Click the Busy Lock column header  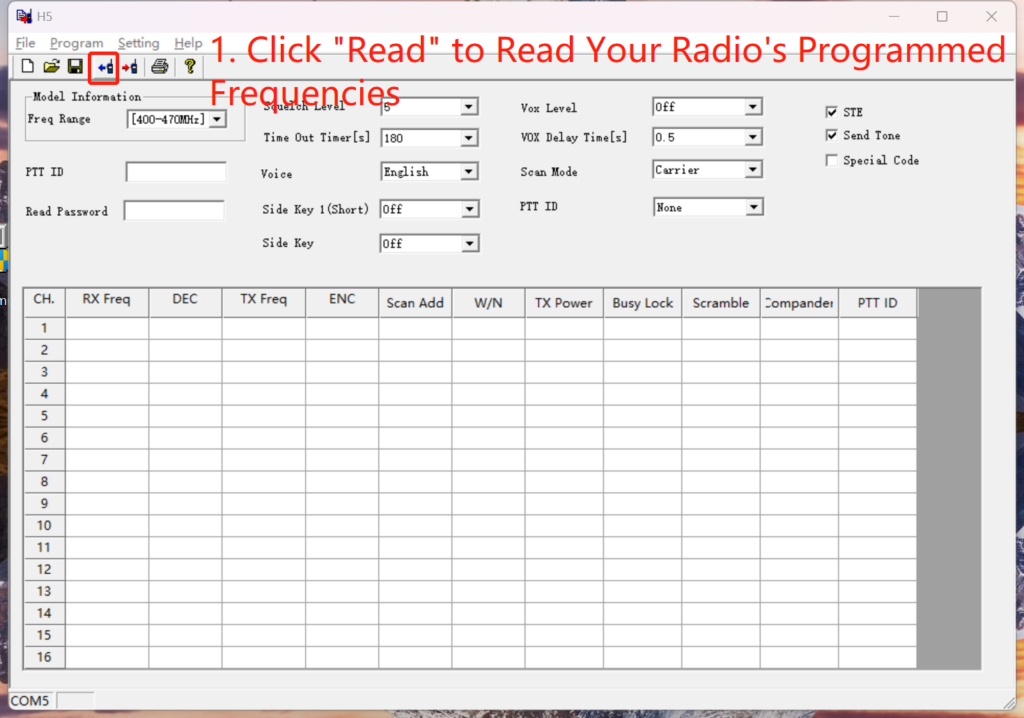642,302
